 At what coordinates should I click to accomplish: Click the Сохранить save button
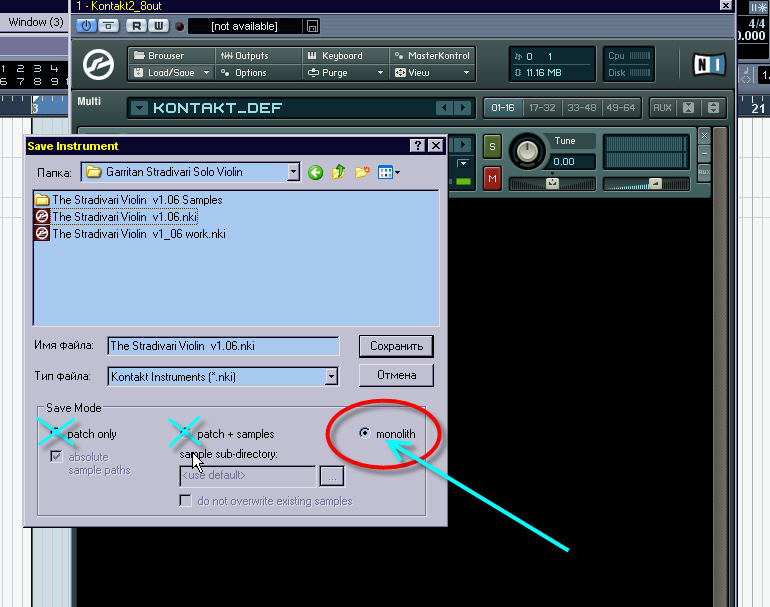point(396,346)
